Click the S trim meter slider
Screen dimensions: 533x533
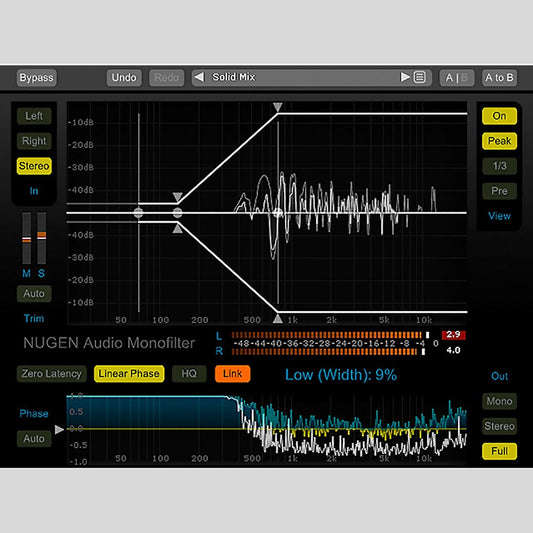click(x=41, y=238)
